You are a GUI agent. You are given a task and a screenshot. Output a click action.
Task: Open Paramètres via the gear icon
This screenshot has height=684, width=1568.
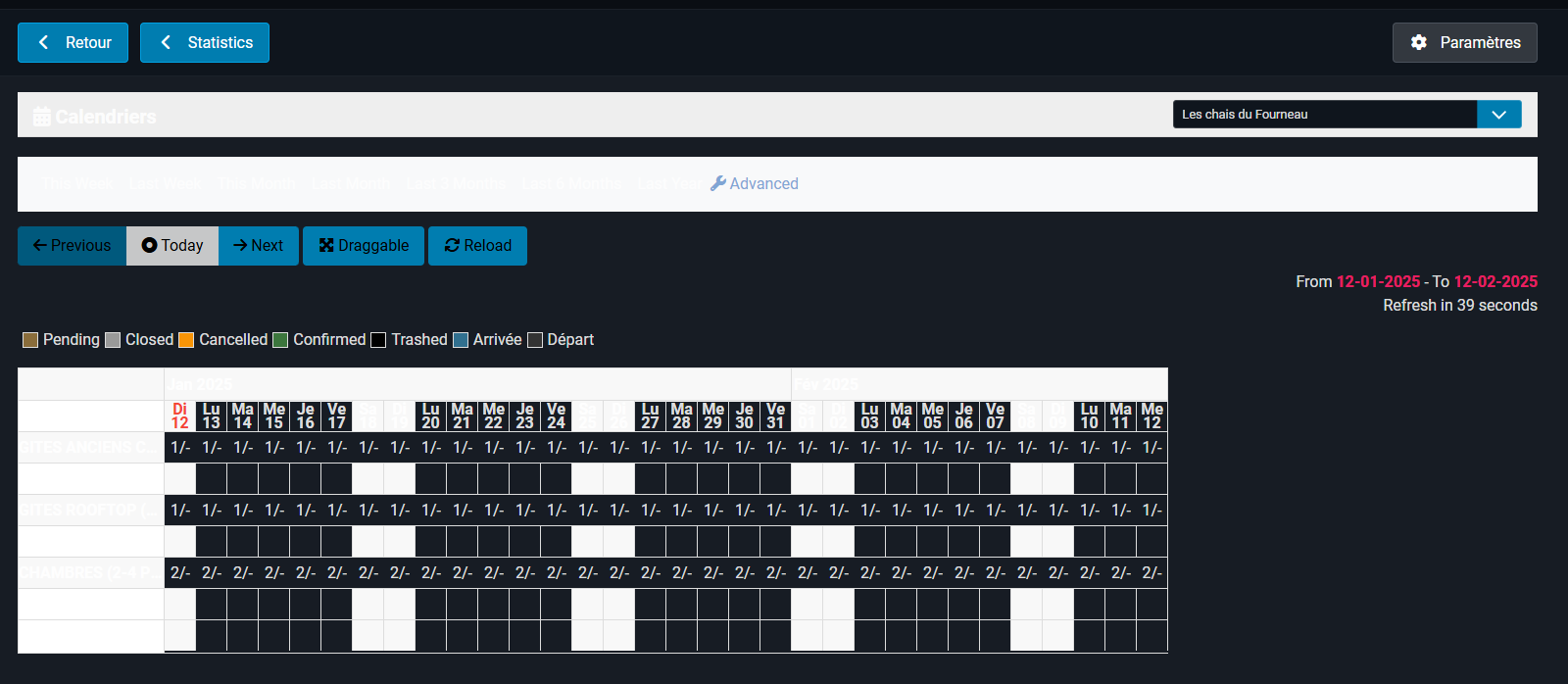click(x=1419, y=43)
